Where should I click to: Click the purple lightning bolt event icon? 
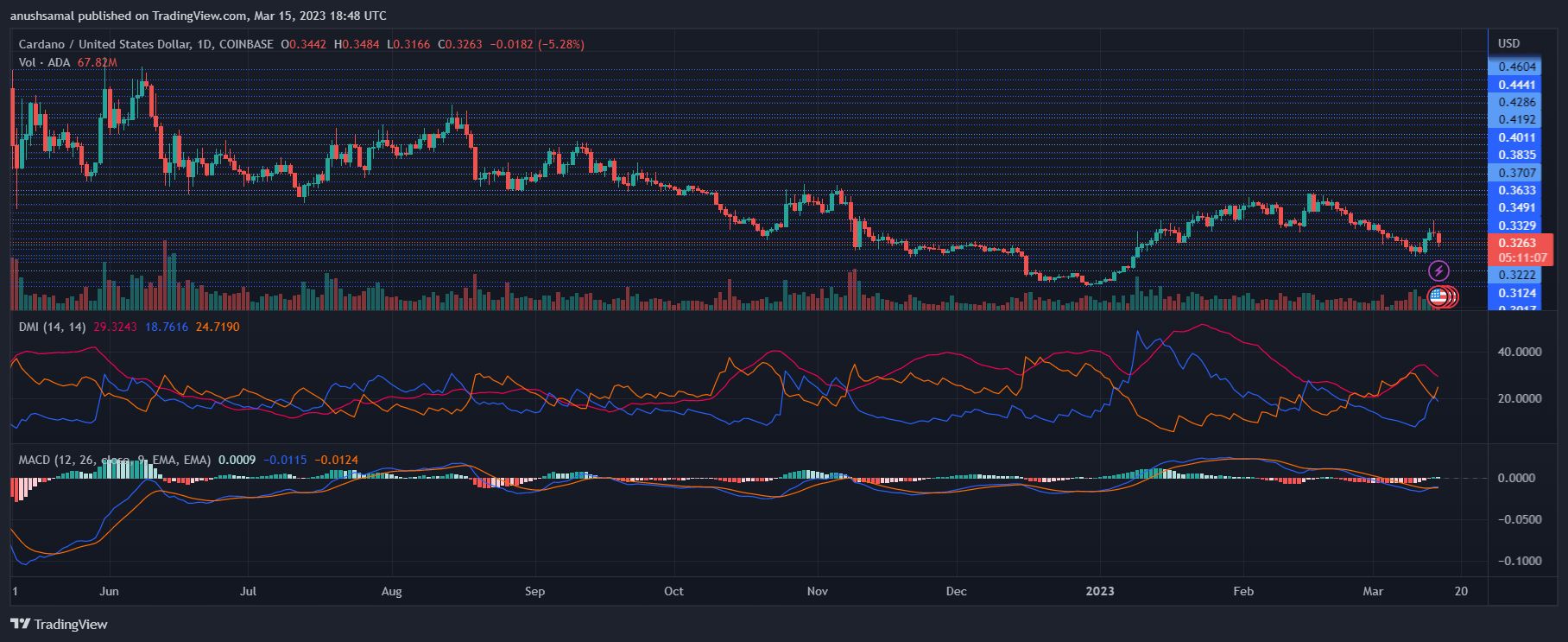click(1438, 271)
